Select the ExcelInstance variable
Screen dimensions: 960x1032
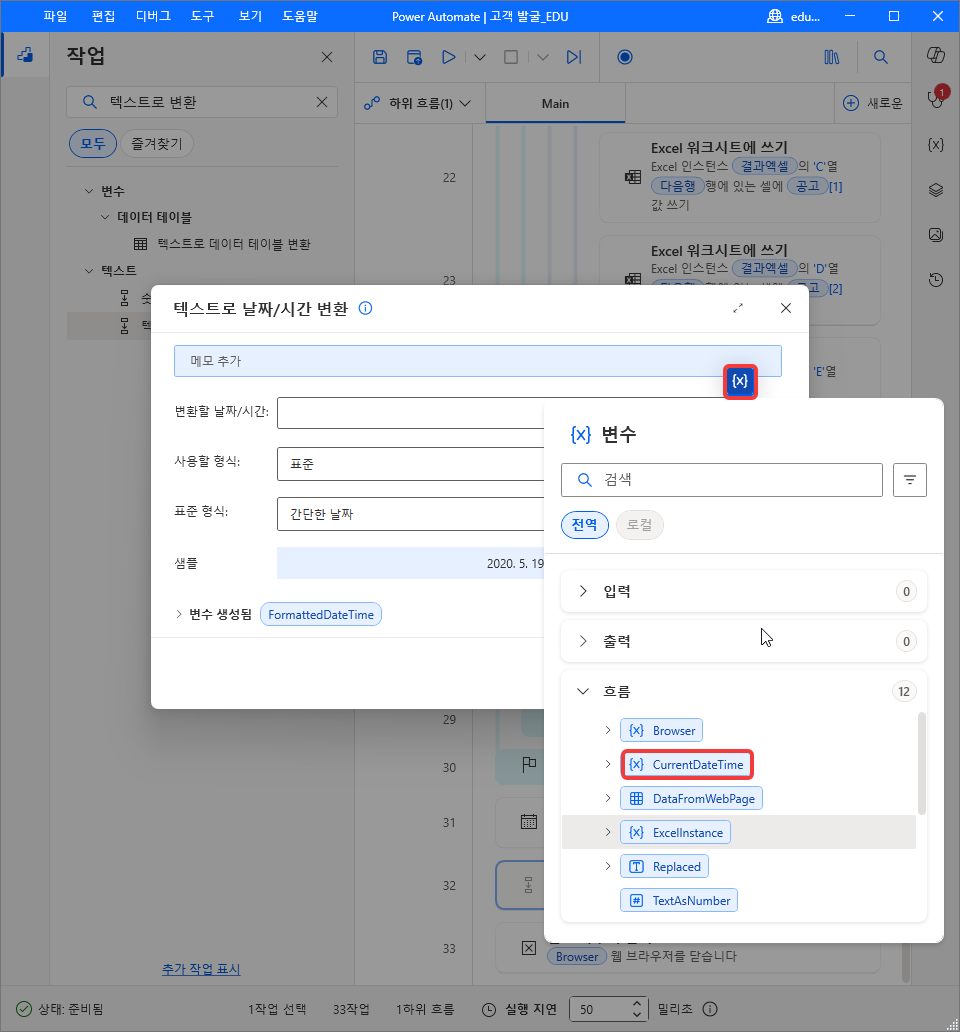coord(676,833)
